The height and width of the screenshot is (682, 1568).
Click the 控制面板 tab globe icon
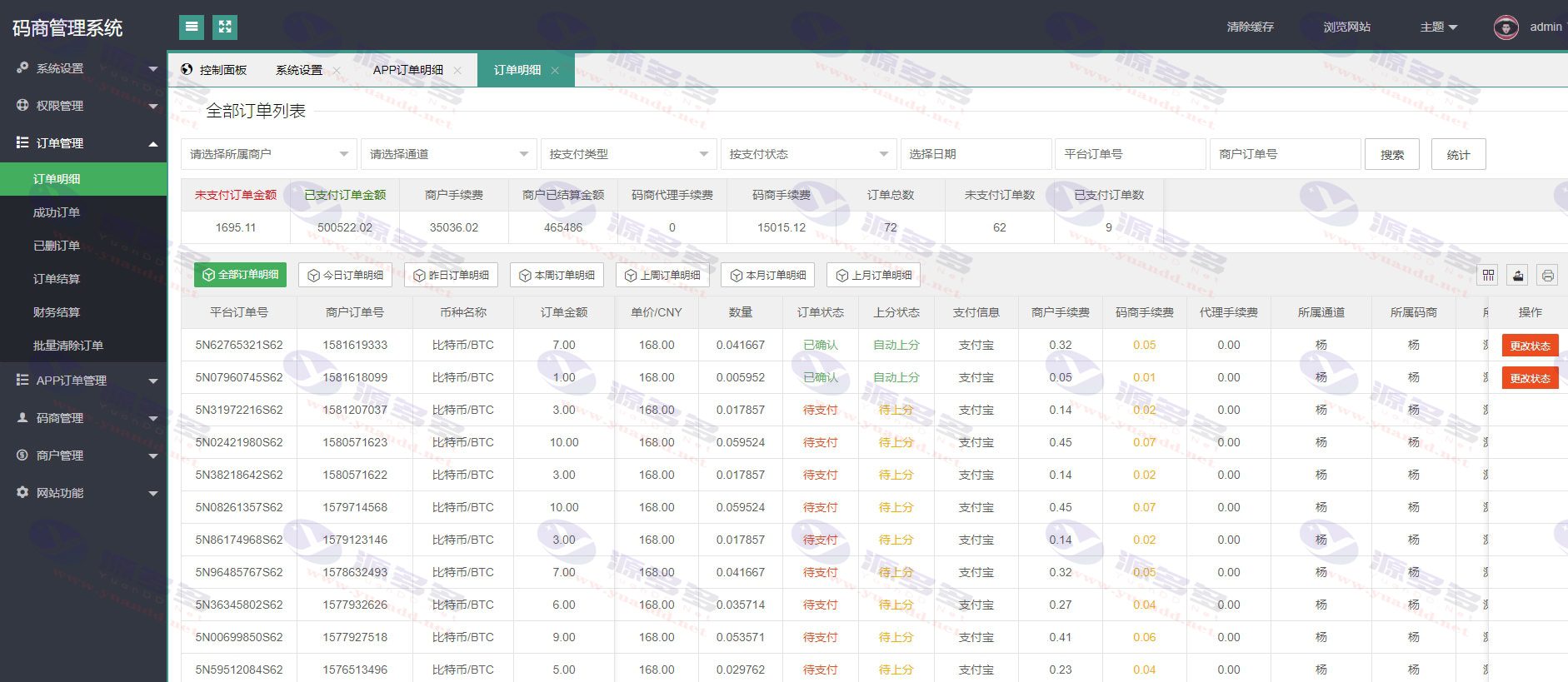(187, 69)
